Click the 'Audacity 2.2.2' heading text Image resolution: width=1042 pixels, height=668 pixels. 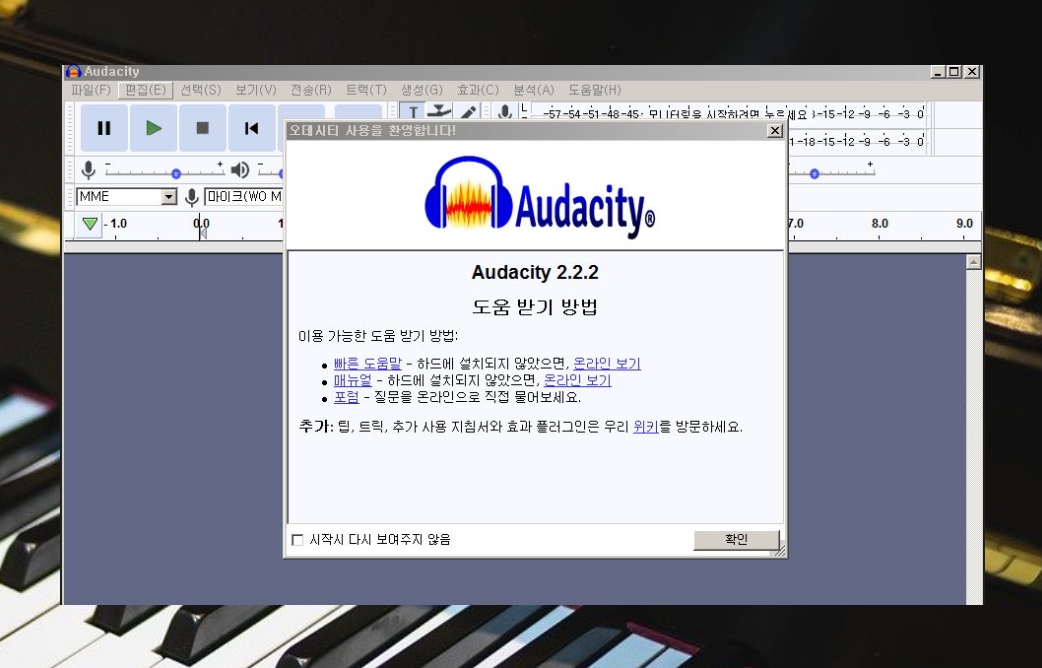coord(535,273)
